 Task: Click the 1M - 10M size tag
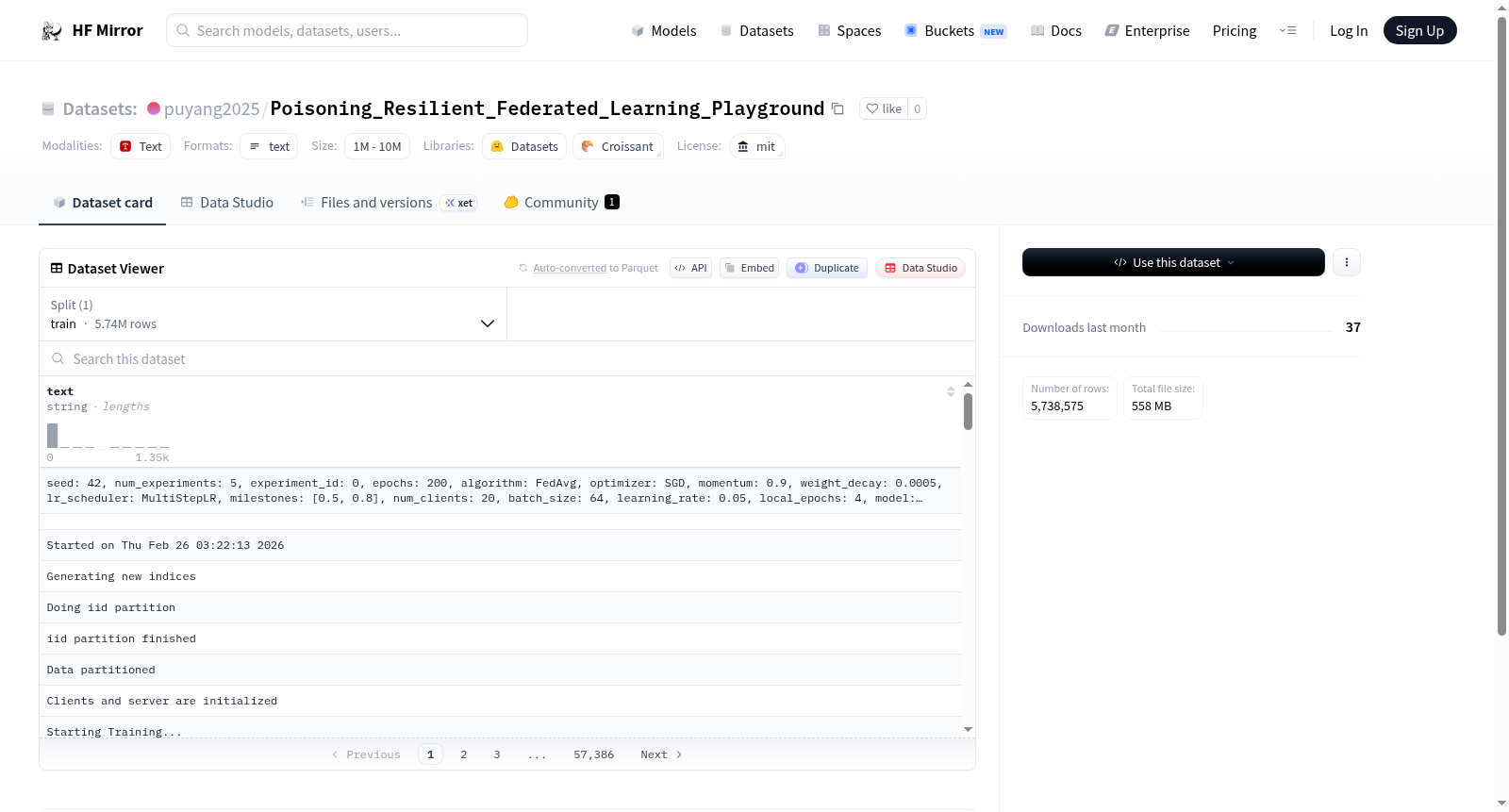point(377,146)
